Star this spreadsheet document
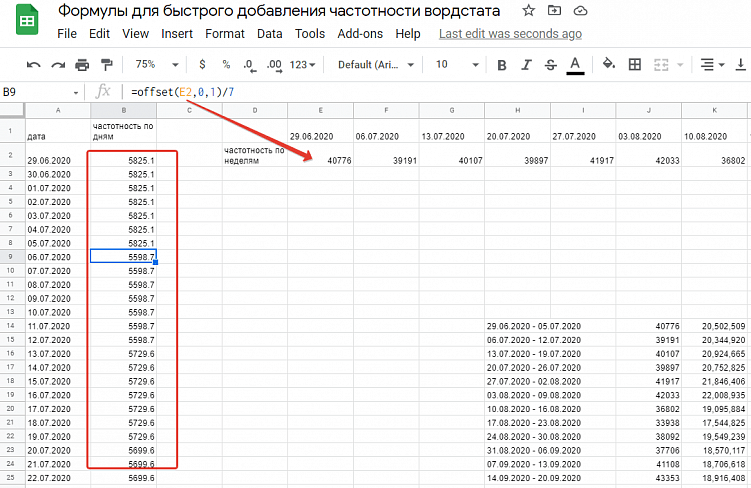This screenshot has width=751, height=488. (528, 11)
